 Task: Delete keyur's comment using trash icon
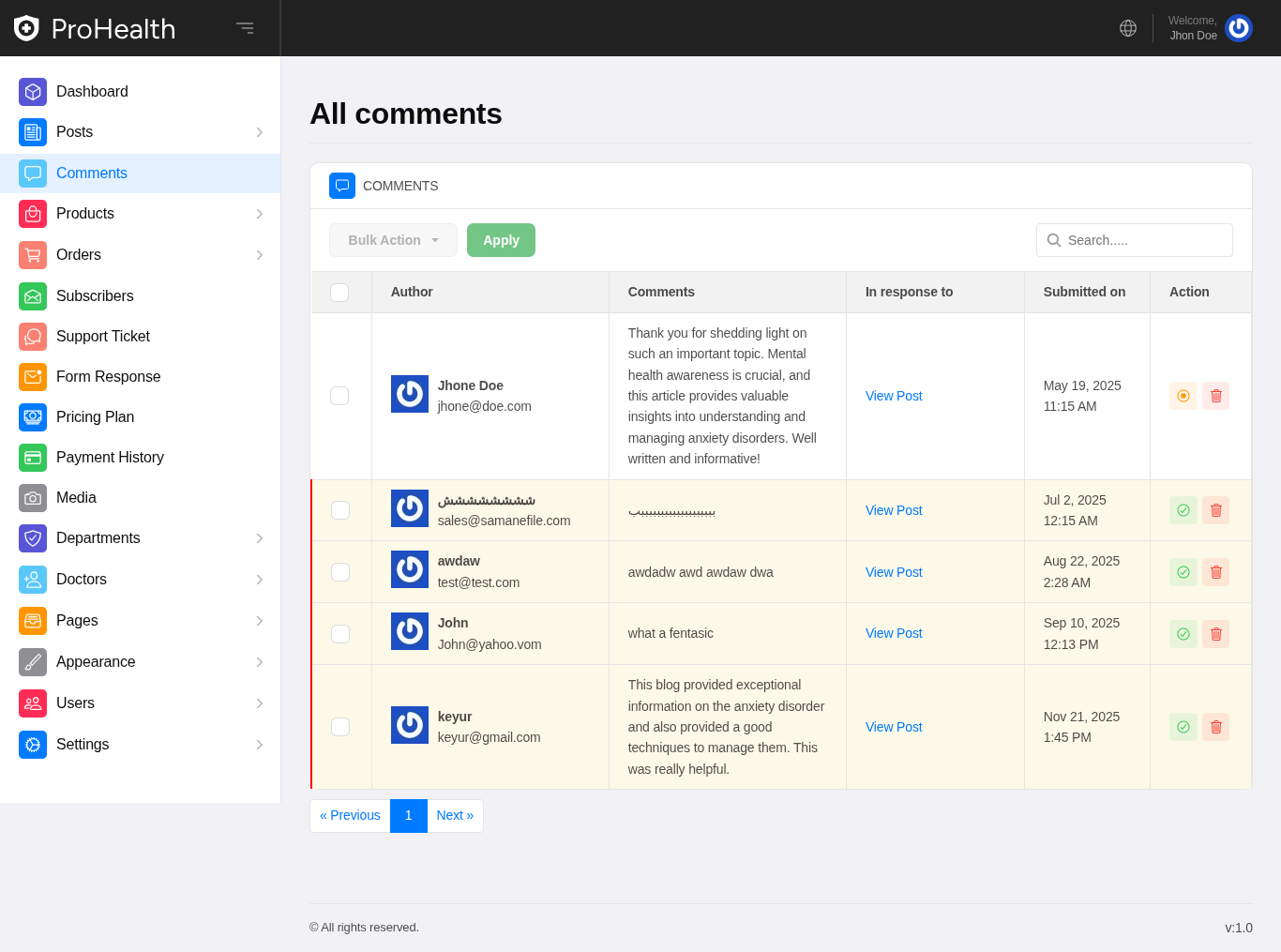click(1215, 727)
